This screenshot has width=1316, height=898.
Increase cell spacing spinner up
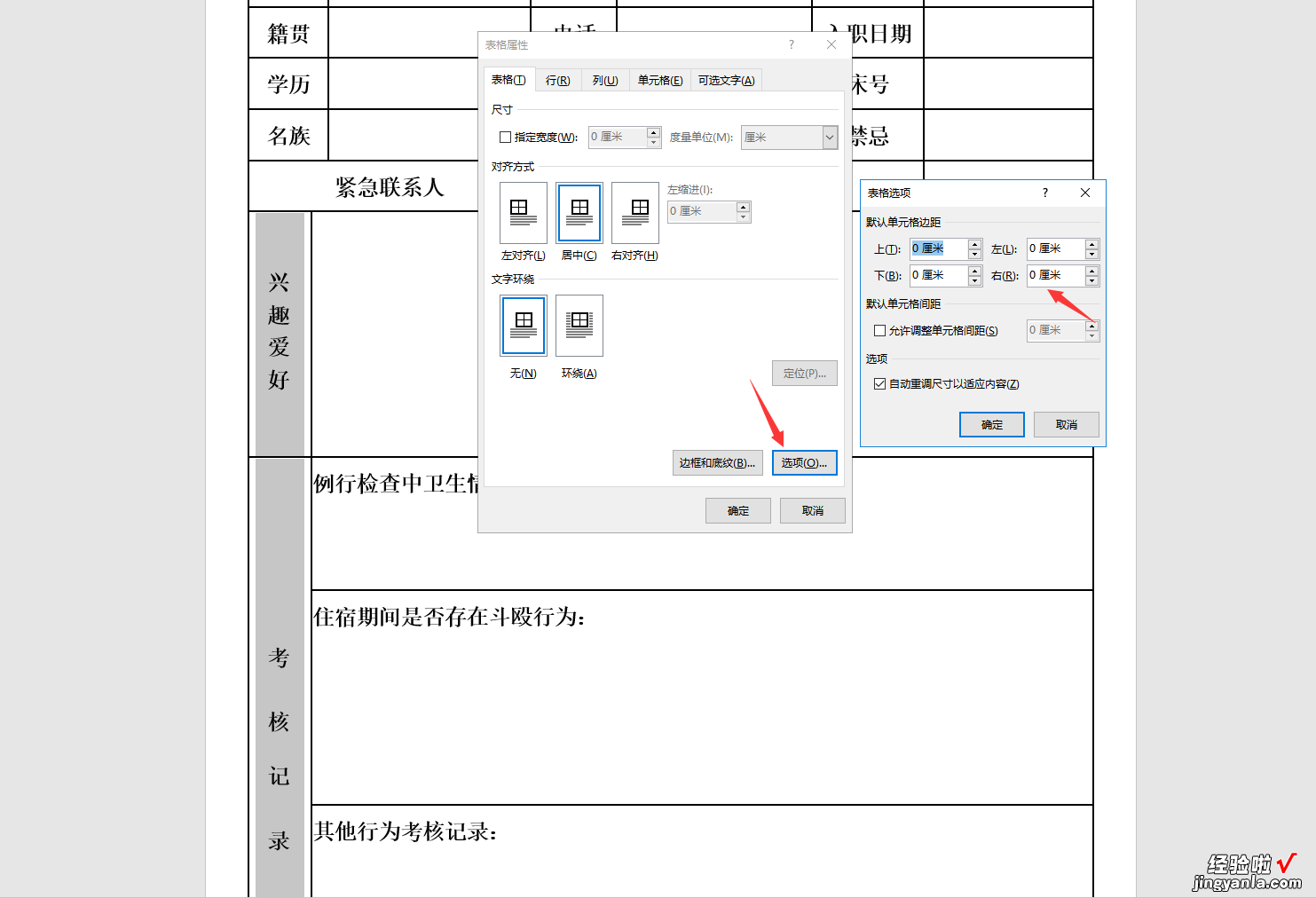point(1091,326)
